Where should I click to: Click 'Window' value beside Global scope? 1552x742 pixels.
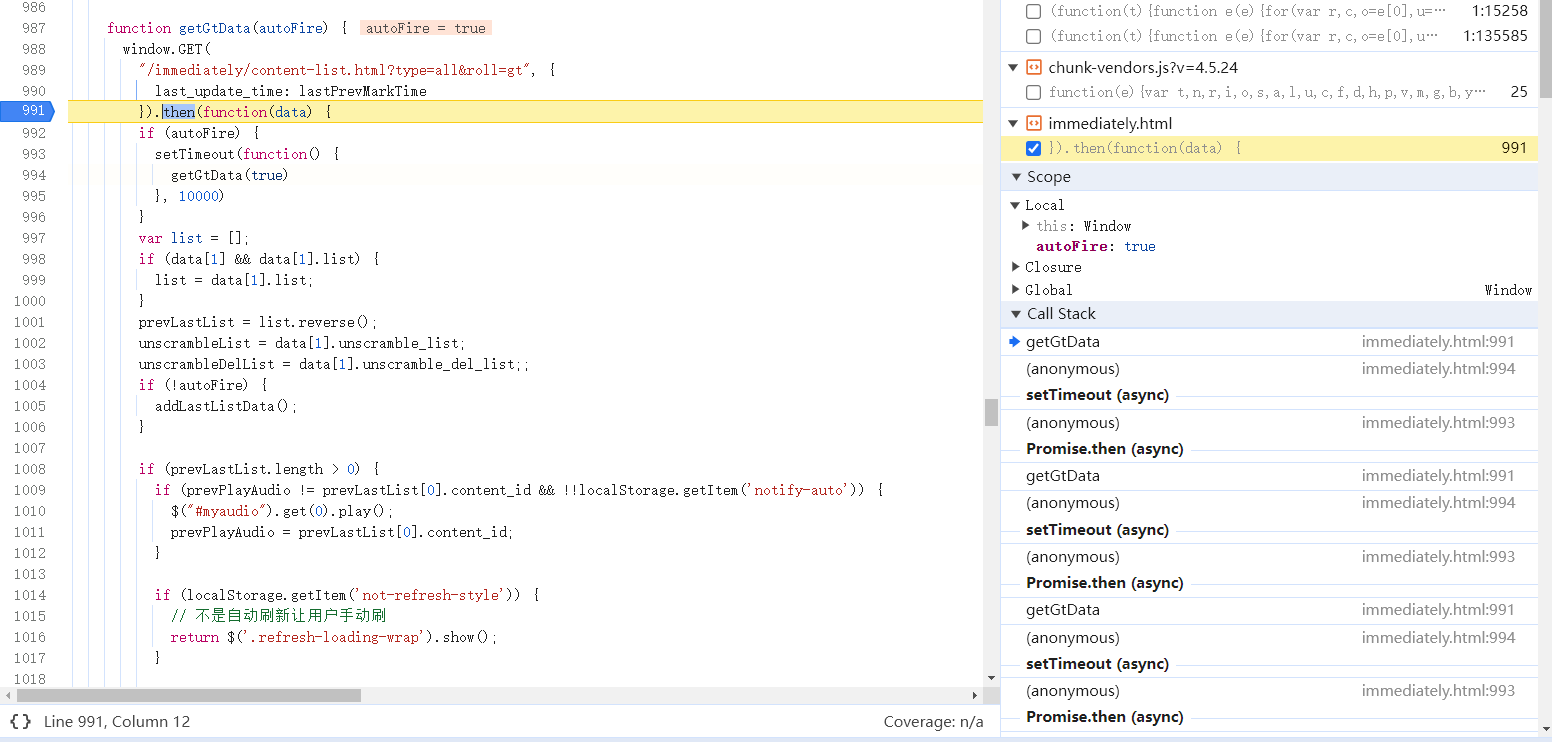point(1508,290)
